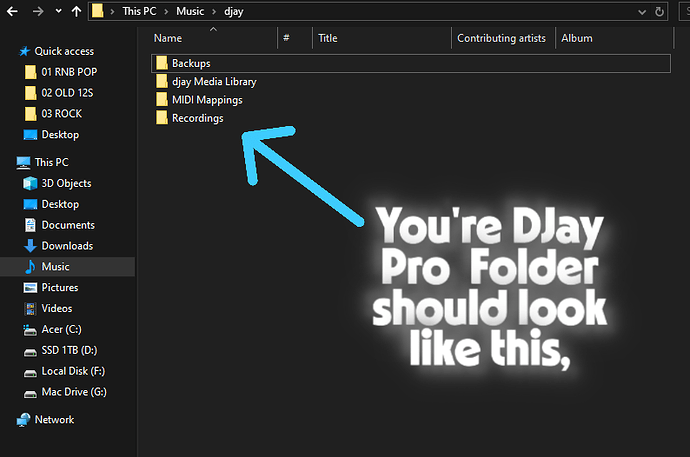Open Desktop under This PC
The width and height of the screenshot is (690, 457).
[x=60, y=204]
